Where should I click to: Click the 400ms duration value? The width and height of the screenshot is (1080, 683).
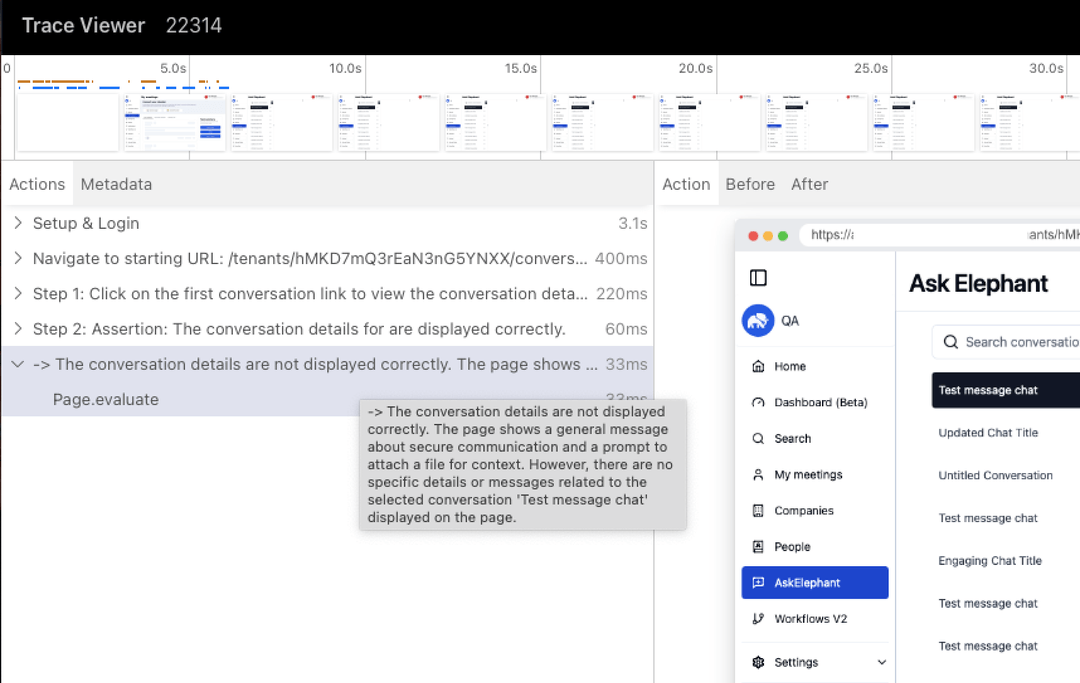click(621, 258)
